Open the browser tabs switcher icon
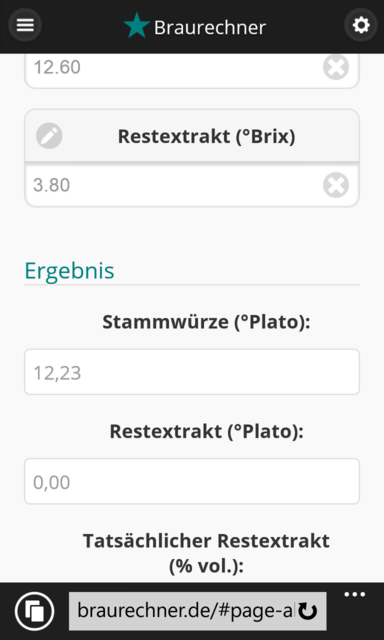The width and height of the screenshot is (384, 640). point(35,611)
